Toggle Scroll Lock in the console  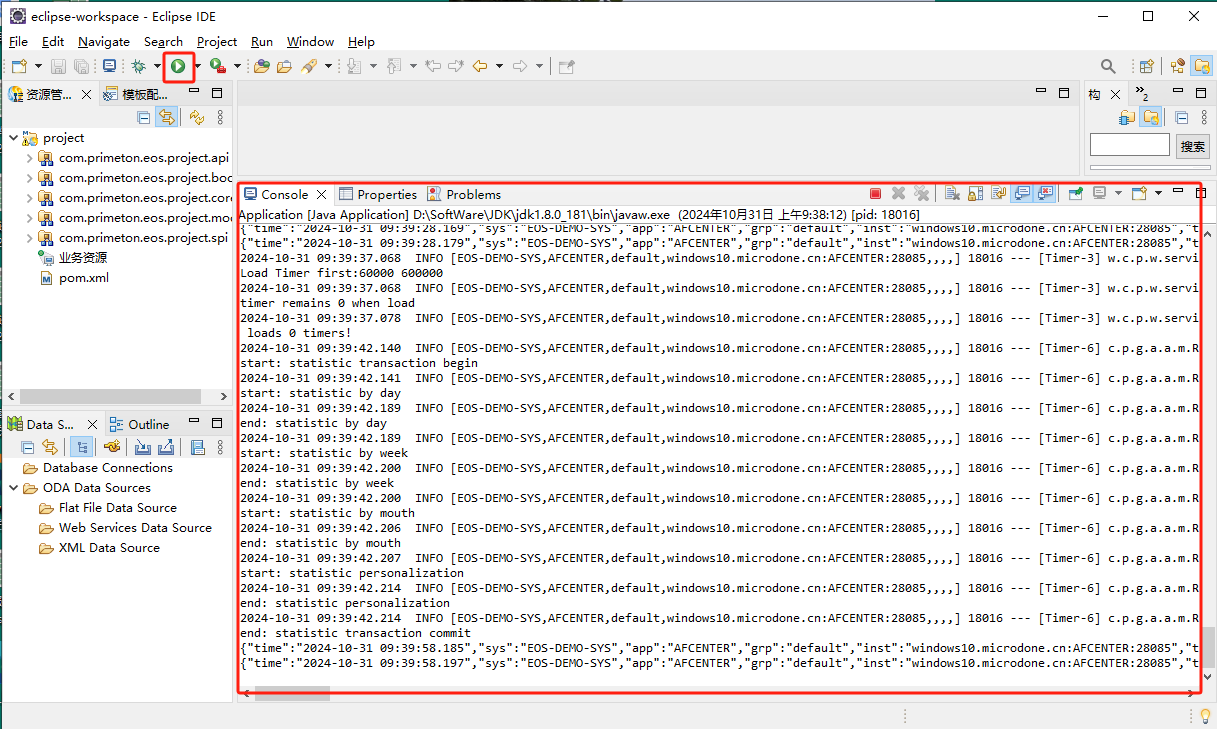(975, 194)
